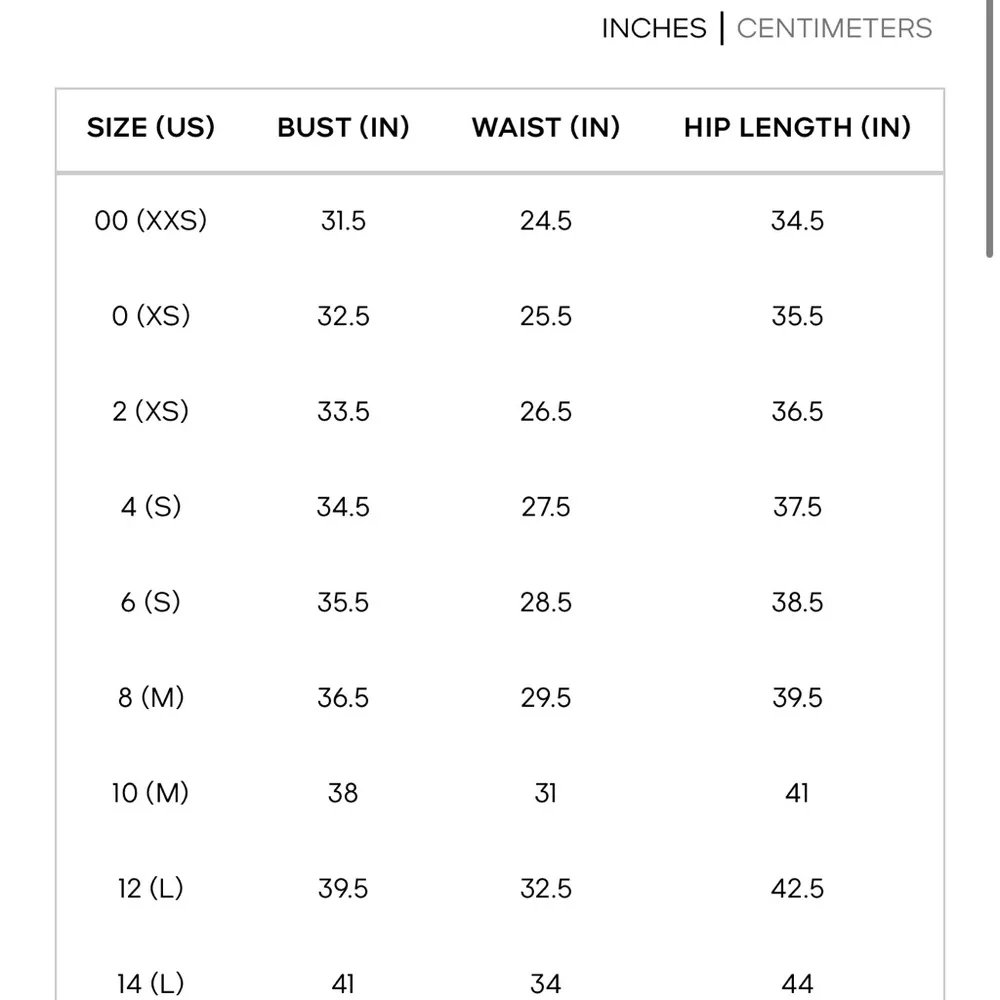
Task: Select the 12 (L) size row label
Action: pos(151,888)
